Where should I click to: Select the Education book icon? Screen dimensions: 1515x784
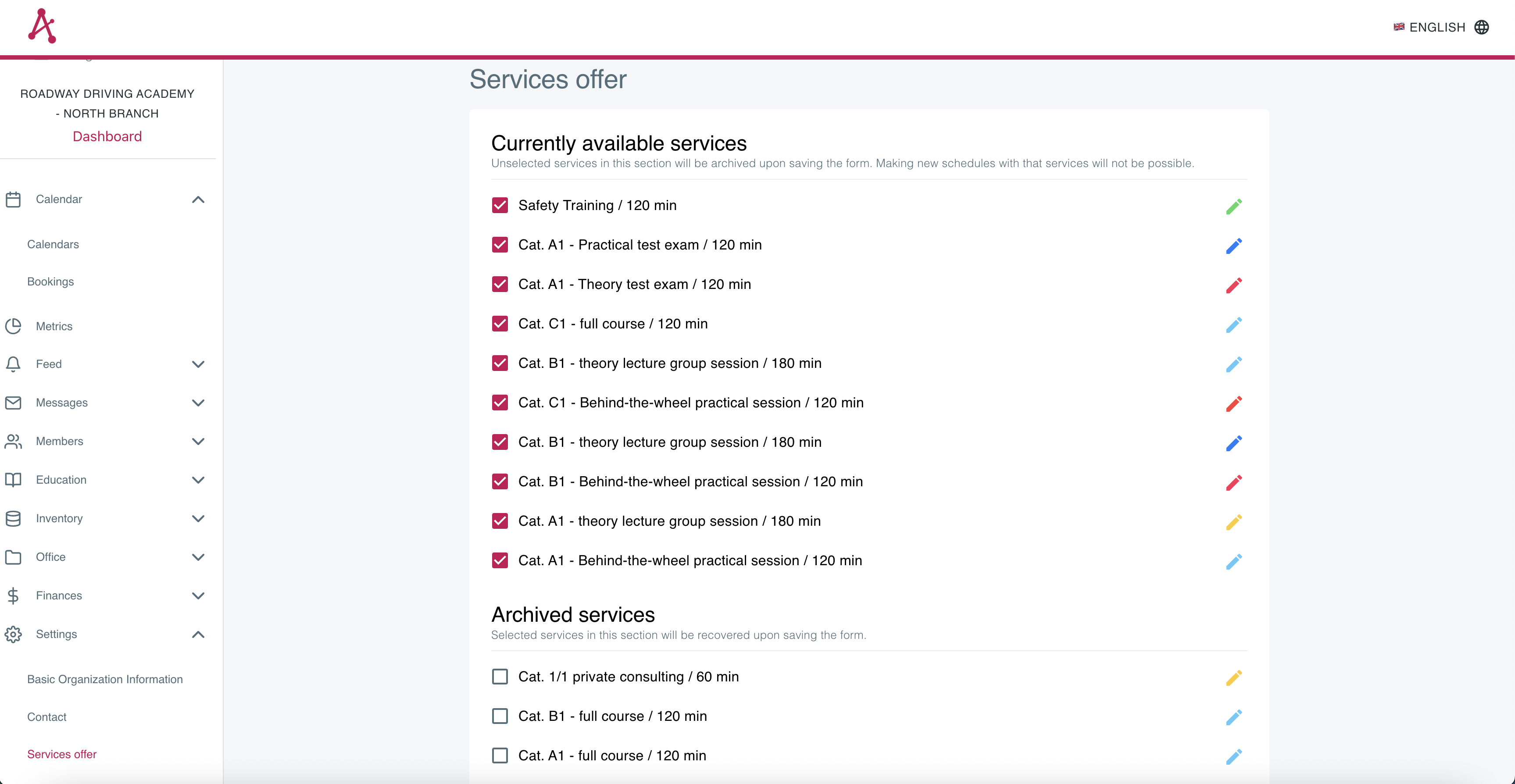[14, 479]
